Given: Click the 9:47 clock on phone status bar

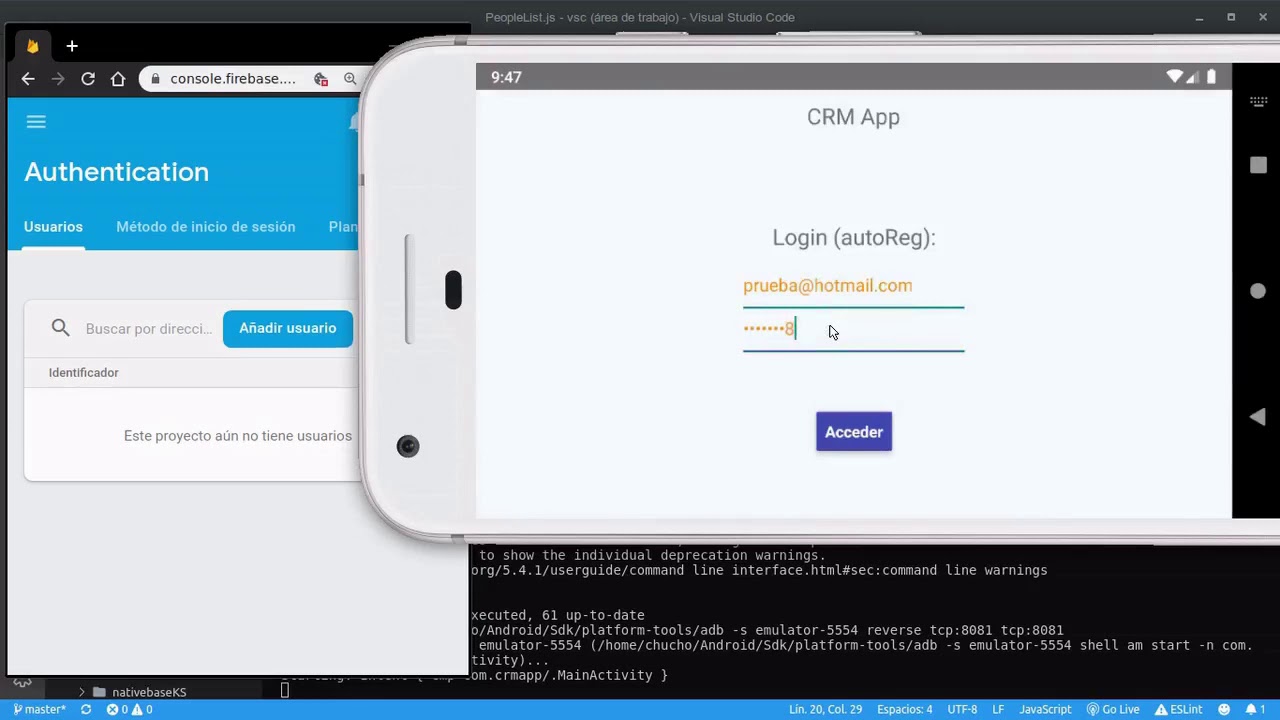Looking at the screenshot, I should coord(506,77).
